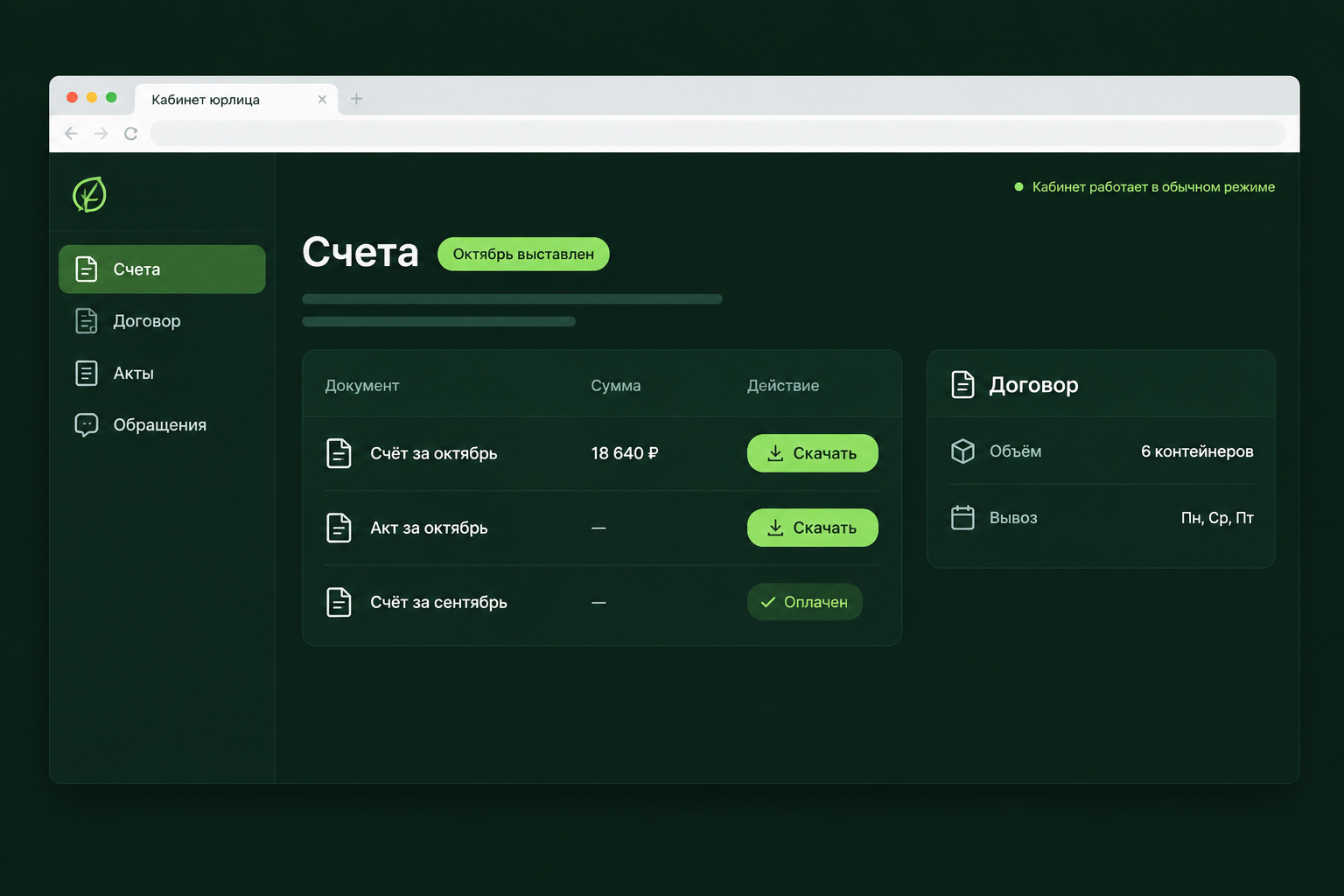Click the document icon beside Акт за октябрь

pos(339,528)
